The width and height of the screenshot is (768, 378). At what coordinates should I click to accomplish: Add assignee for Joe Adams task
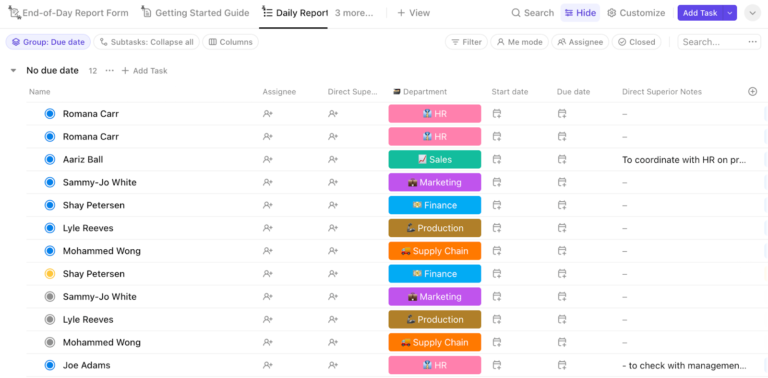(x=267, y=365)
